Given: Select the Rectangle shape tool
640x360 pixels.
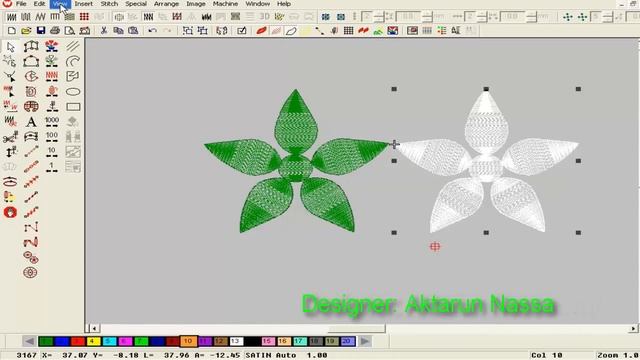Looking at the screenshot, I should click(73, 107).
